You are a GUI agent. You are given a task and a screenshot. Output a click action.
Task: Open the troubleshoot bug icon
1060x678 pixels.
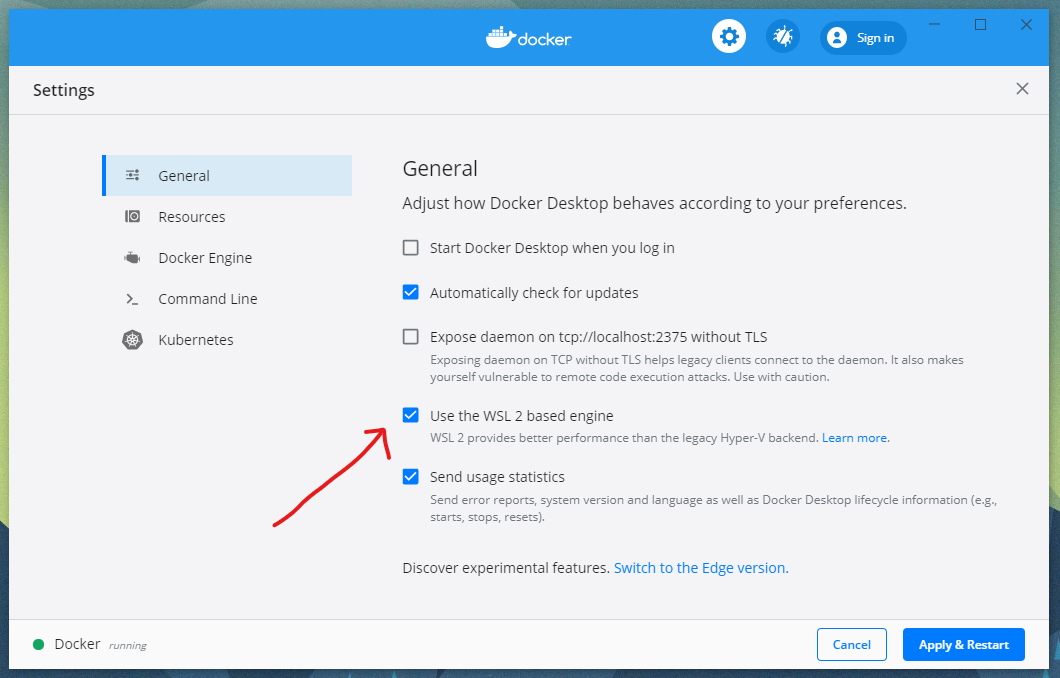[x=783, y=37]
